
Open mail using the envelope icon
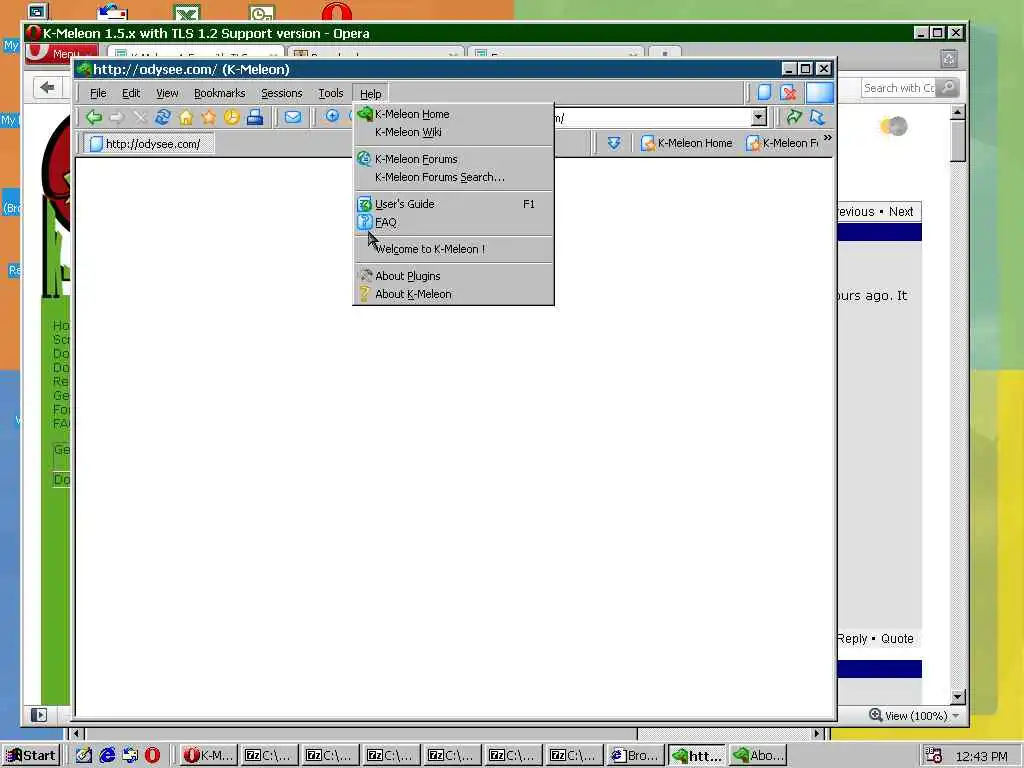pos(293,118)
